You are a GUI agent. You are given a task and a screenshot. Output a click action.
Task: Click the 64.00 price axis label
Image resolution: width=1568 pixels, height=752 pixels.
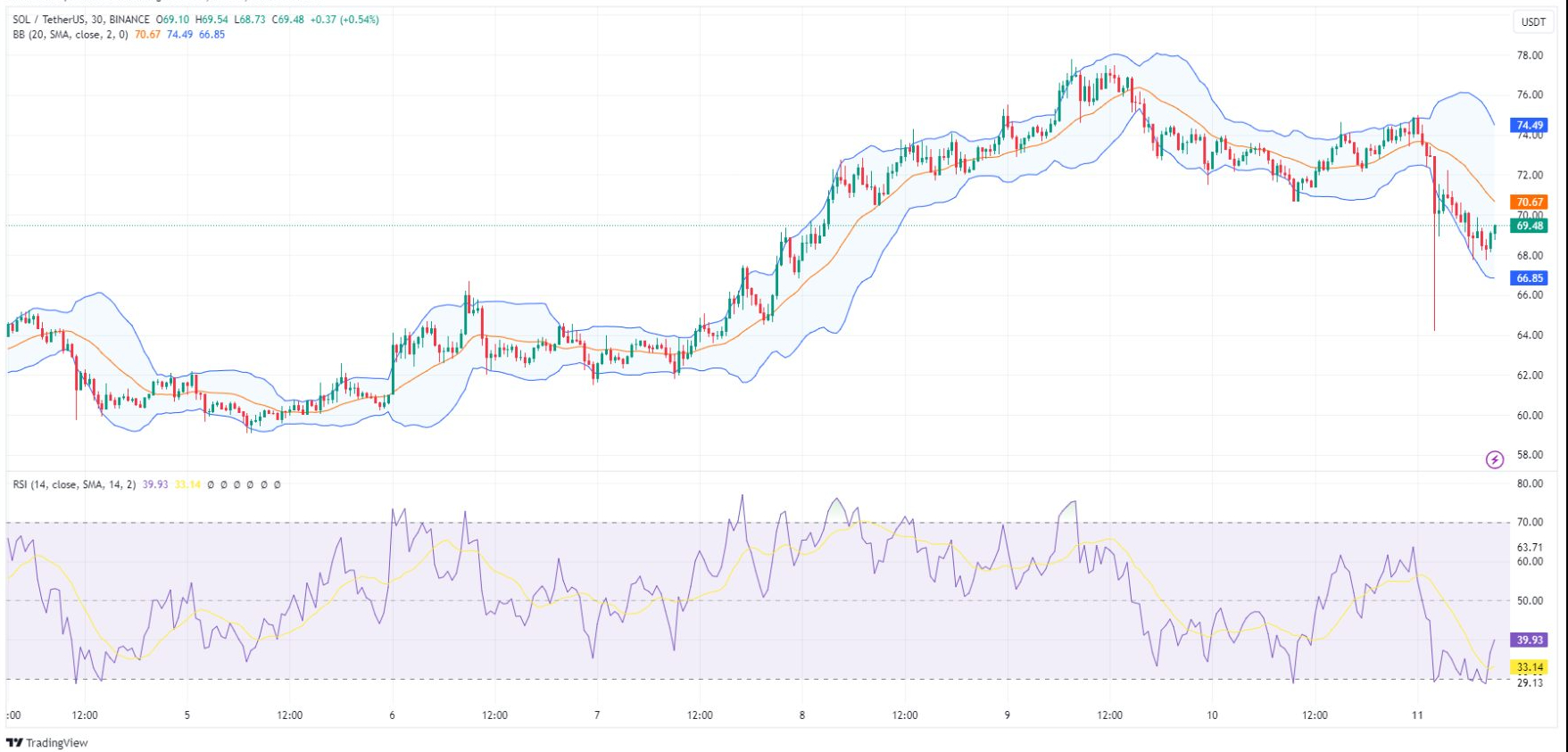click(x=1530, y=335)
